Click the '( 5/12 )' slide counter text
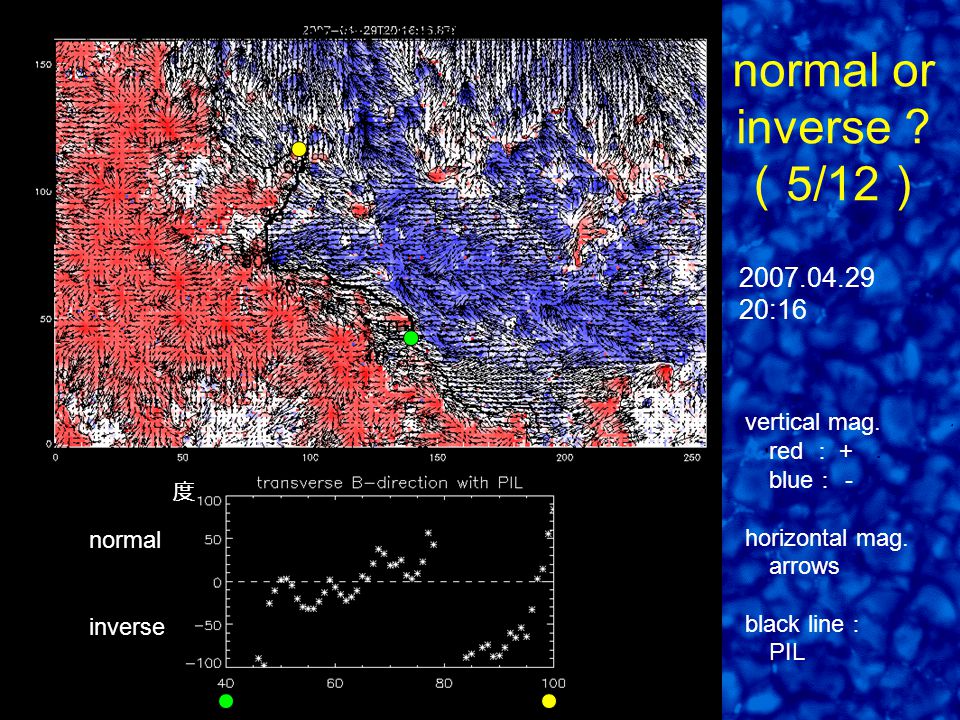 [833, 184]
